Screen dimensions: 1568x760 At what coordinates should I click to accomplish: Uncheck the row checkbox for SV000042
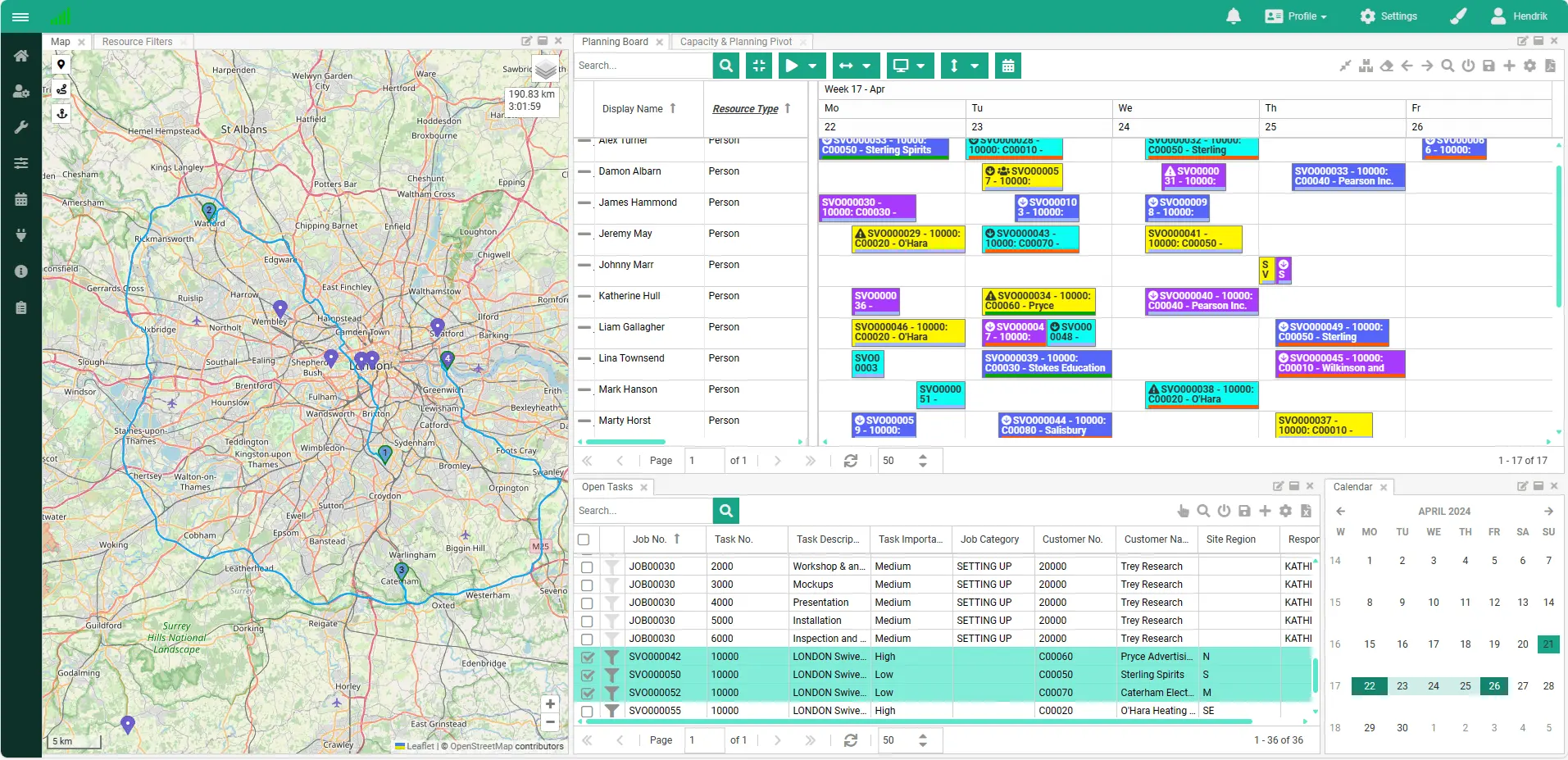click(x=586, y=657)
